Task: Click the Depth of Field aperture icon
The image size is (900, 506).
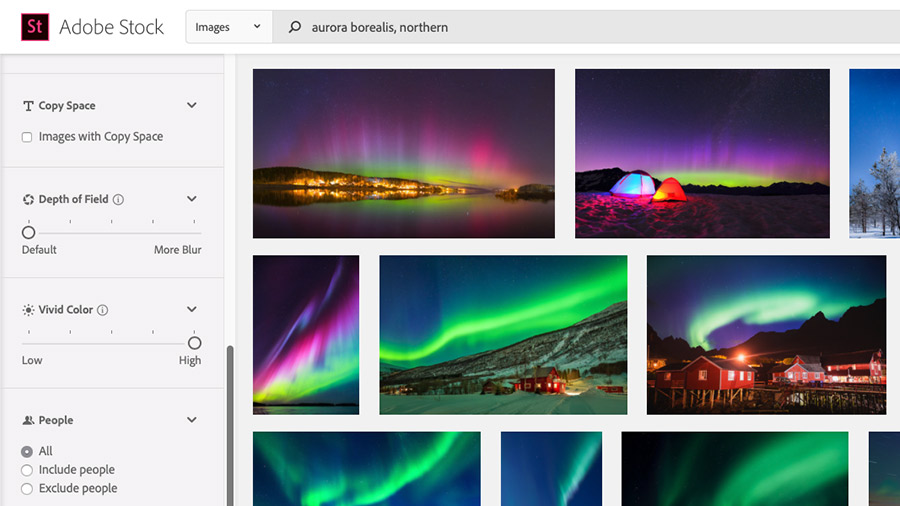Action: coord(28,200)
